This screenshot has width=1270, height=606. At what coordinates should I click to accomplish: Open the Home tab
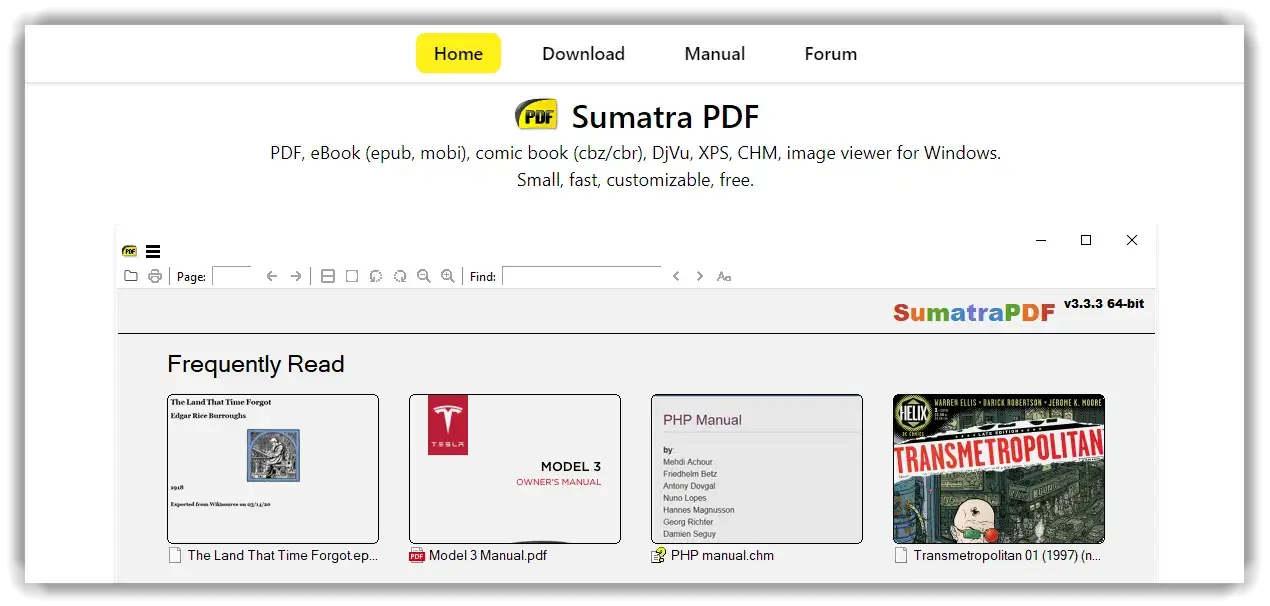[x=459, y=54]
